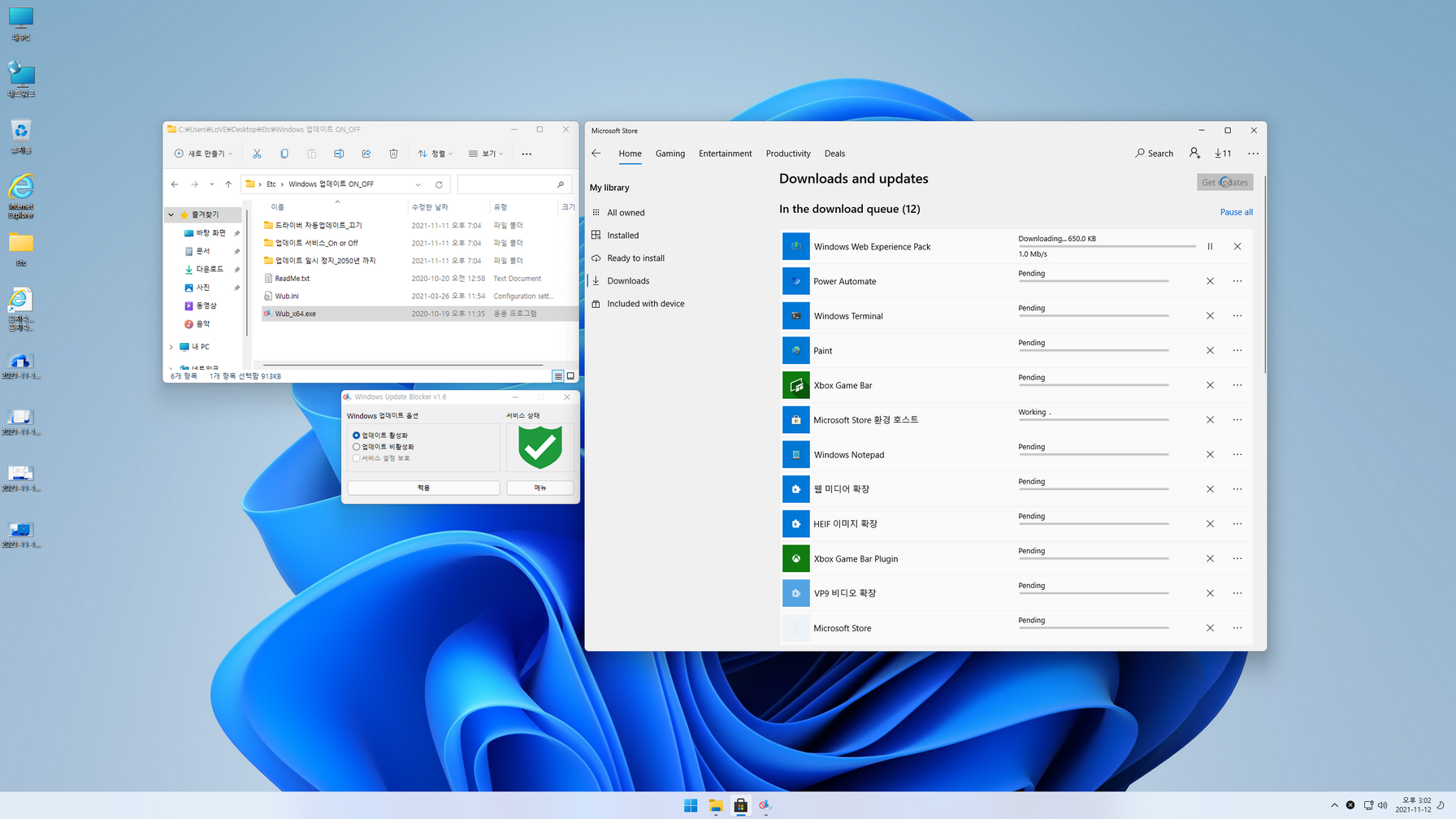Open the Windows Start button on the taskbar
Screen dimensions: 1456x819
tap(691, 805)
